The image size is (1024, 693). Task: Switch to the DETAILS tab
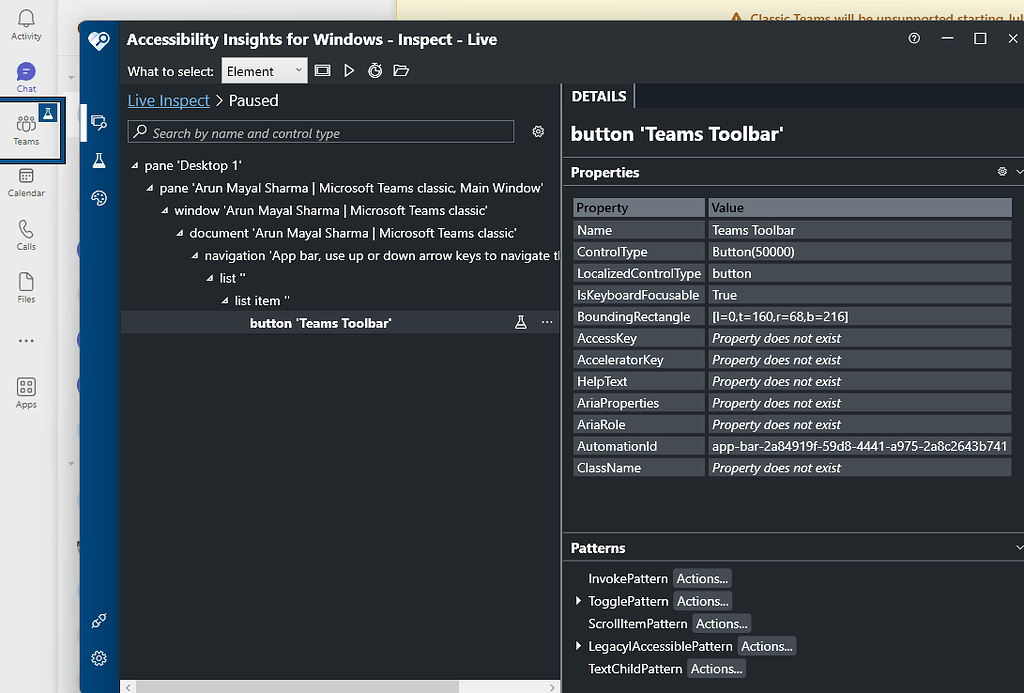(x=598, y=96)
